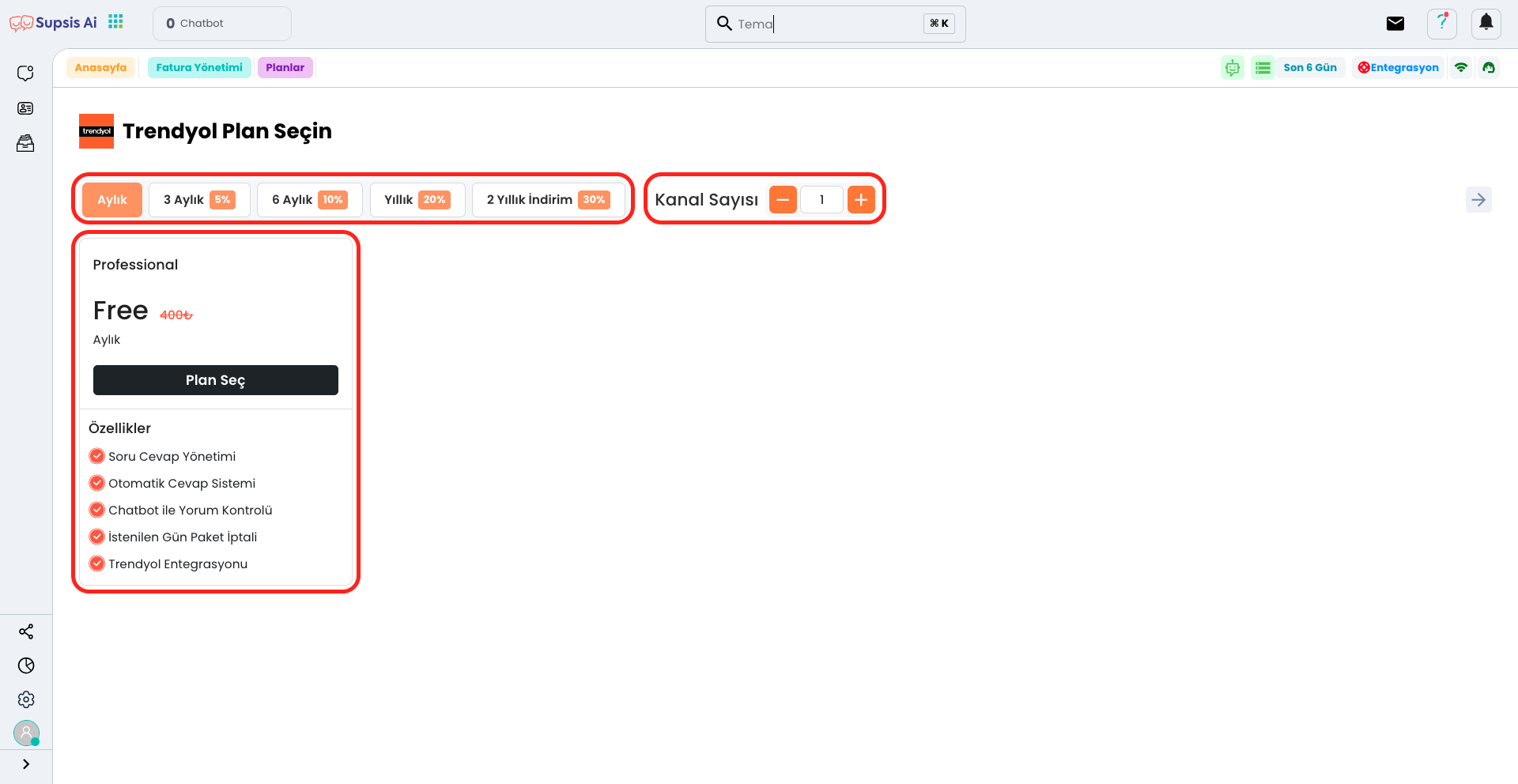This screenshot has height=784, width=1518.
Task: Open the share/integrations icon in sidebar
Action: click(x=26, y=631)
